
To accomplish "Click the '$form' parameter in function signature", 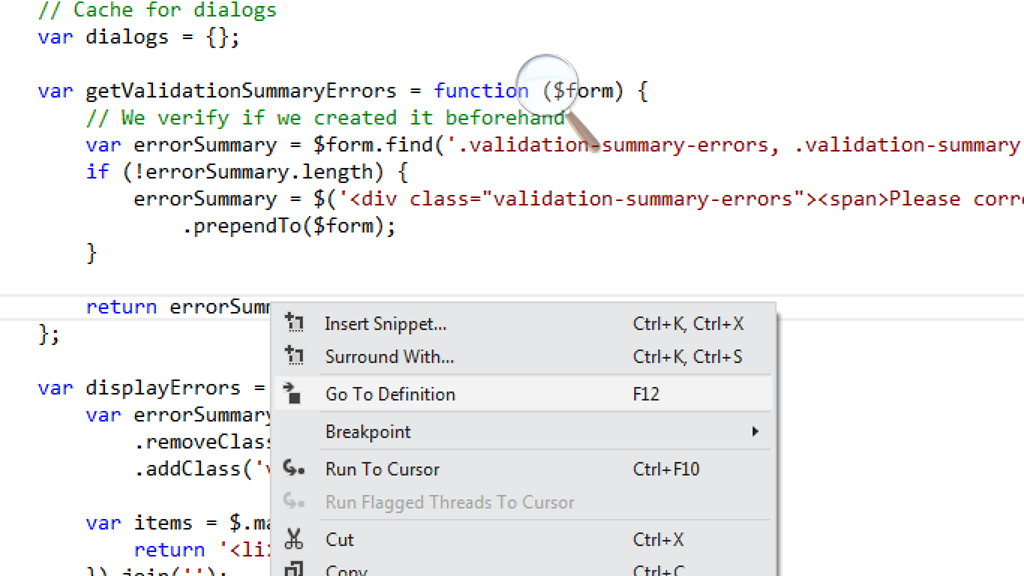I will (x=583, y=91).
